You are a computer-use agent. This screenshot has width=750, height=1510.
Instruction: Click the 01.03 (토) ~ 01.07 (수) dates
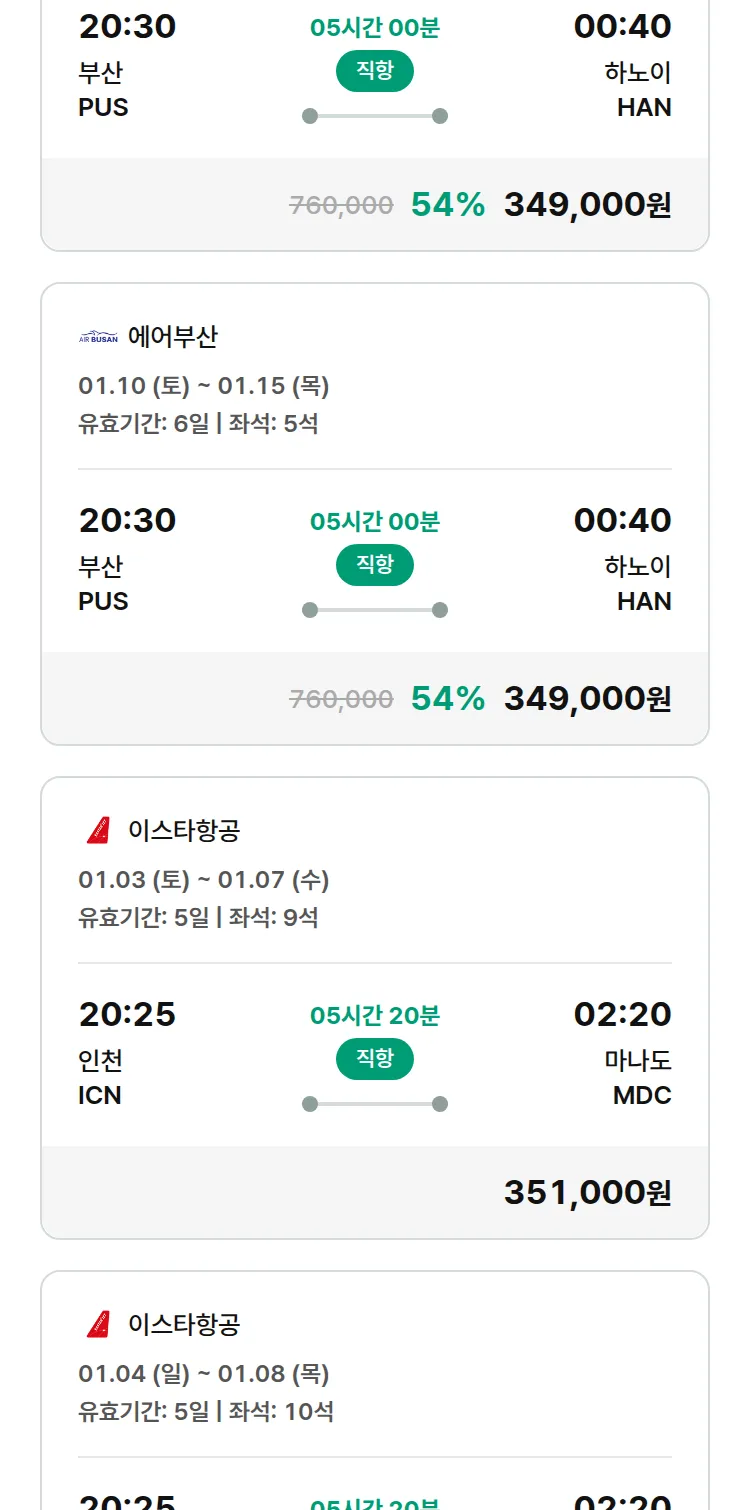[x=204, y=880]
